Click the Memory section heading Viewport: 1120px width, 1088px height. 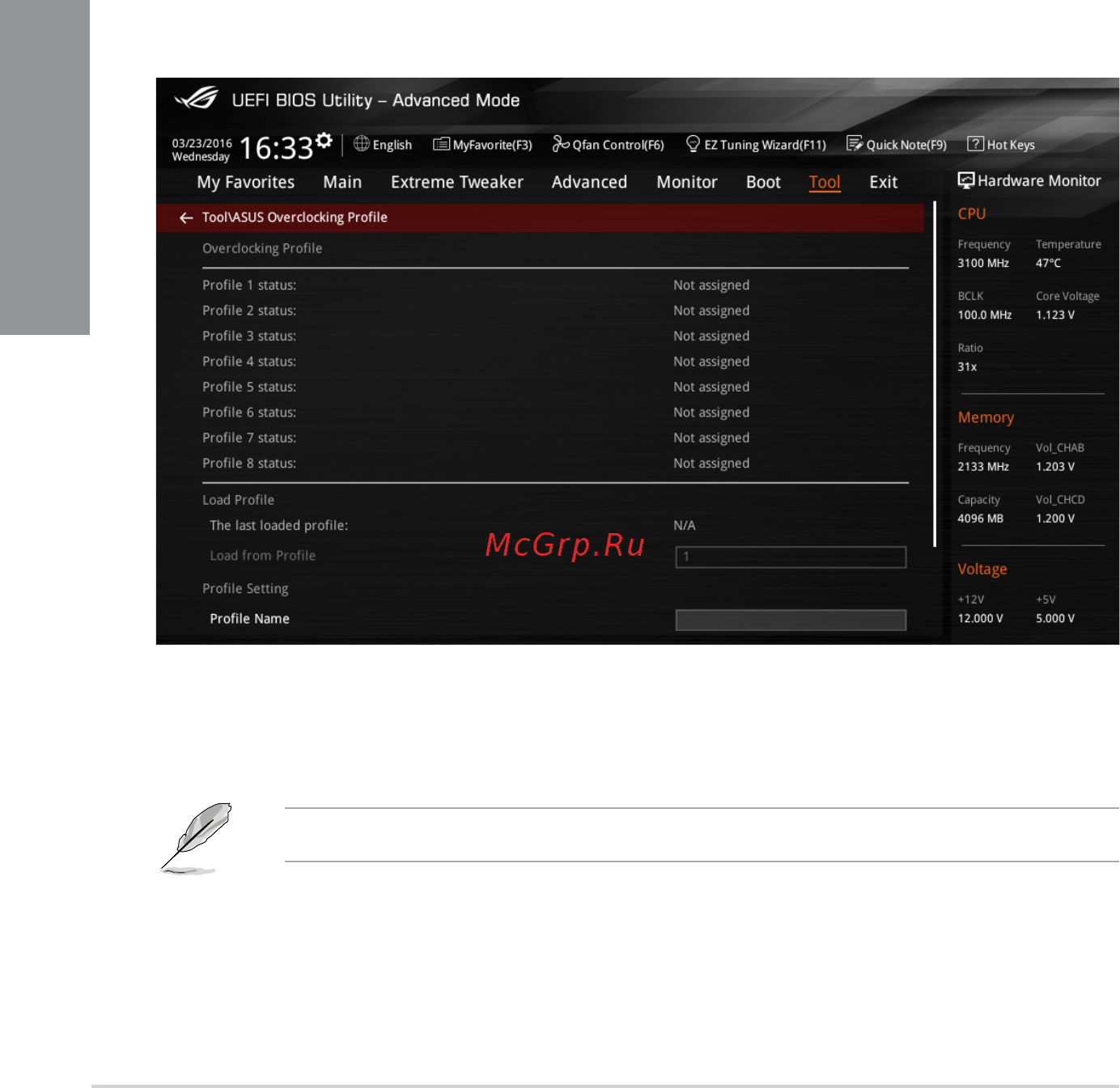tap(986, 417)
